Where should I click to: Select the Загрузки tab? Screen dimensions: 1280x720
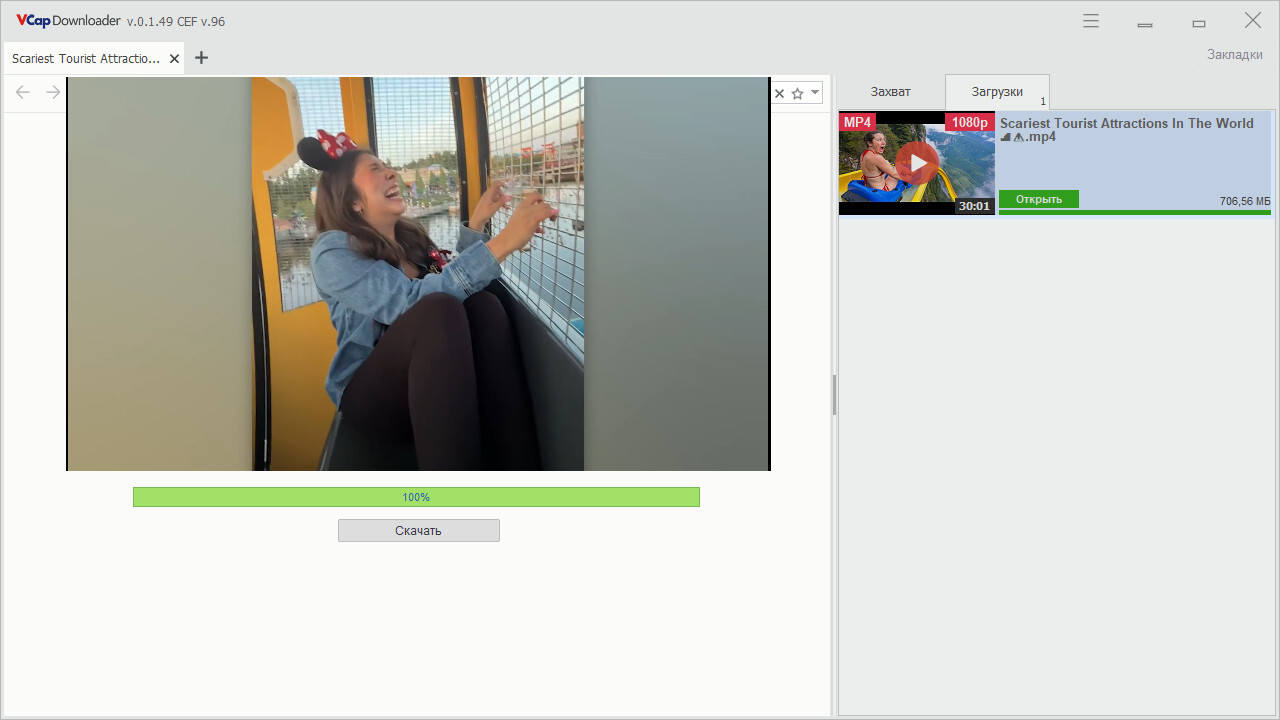pyautogui.click(x=997, y=92)
